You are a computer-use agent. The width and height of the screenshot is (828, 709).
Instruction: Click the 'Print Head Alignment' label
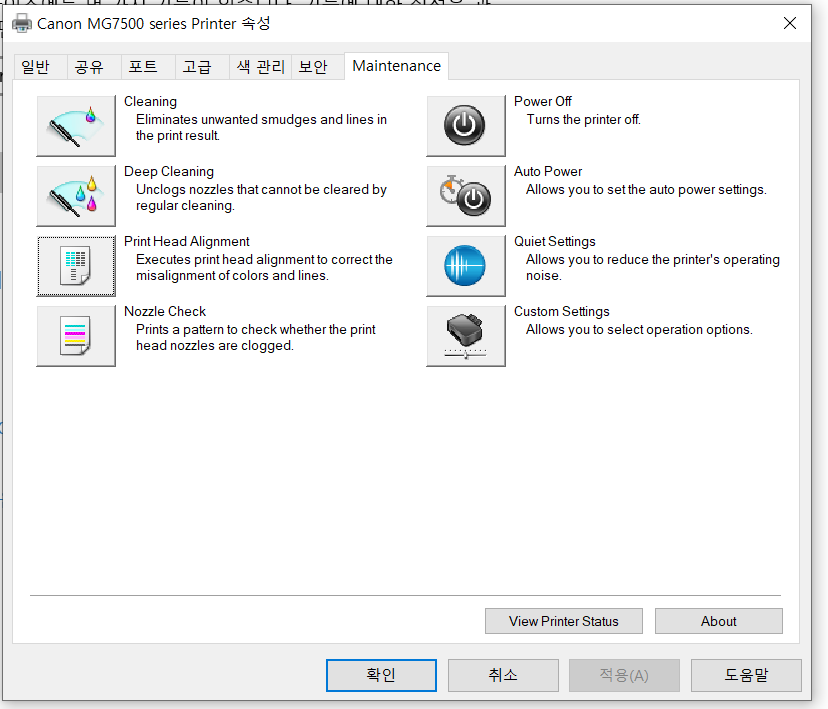click(x=186, y=241)
